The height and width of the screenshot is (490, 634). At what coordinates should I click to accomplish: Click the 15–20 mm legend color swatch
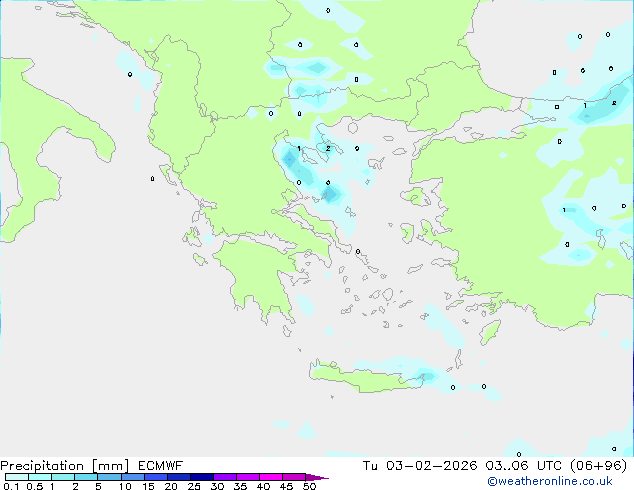point(155,477)
